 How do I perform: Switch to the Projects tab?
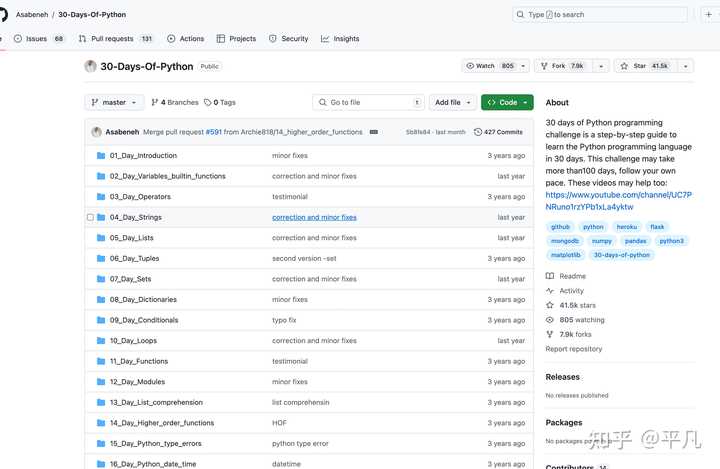pyautogui.click(x=236, y=39)
